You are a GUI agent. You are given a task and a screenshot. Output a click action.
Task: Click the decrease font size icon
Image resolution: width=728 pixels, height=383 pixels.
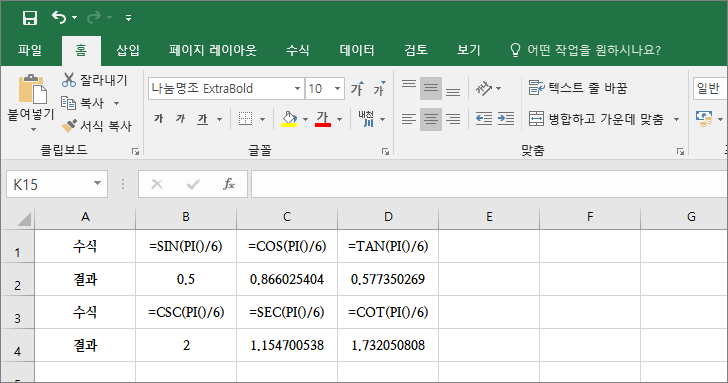click(x=379, y=88)
